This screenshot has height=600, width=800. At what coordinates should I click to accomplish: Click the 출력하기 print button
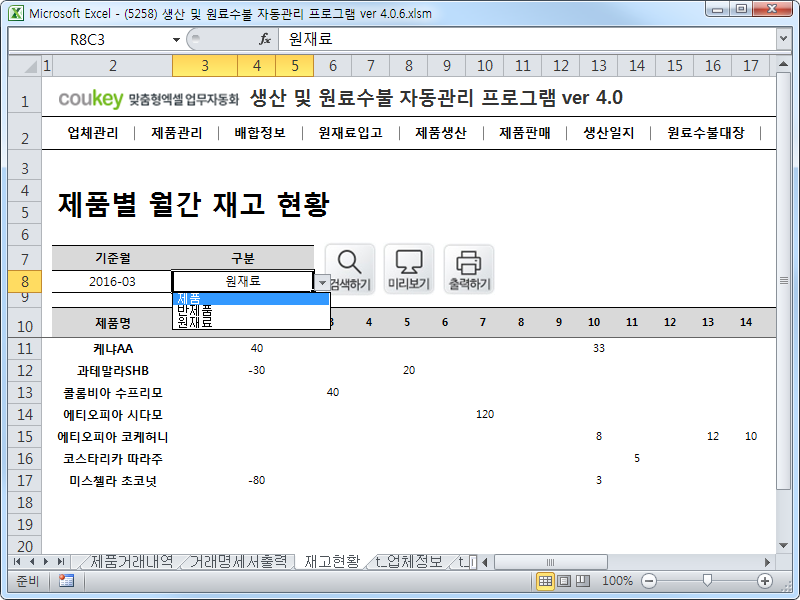[x=469, y=269]
